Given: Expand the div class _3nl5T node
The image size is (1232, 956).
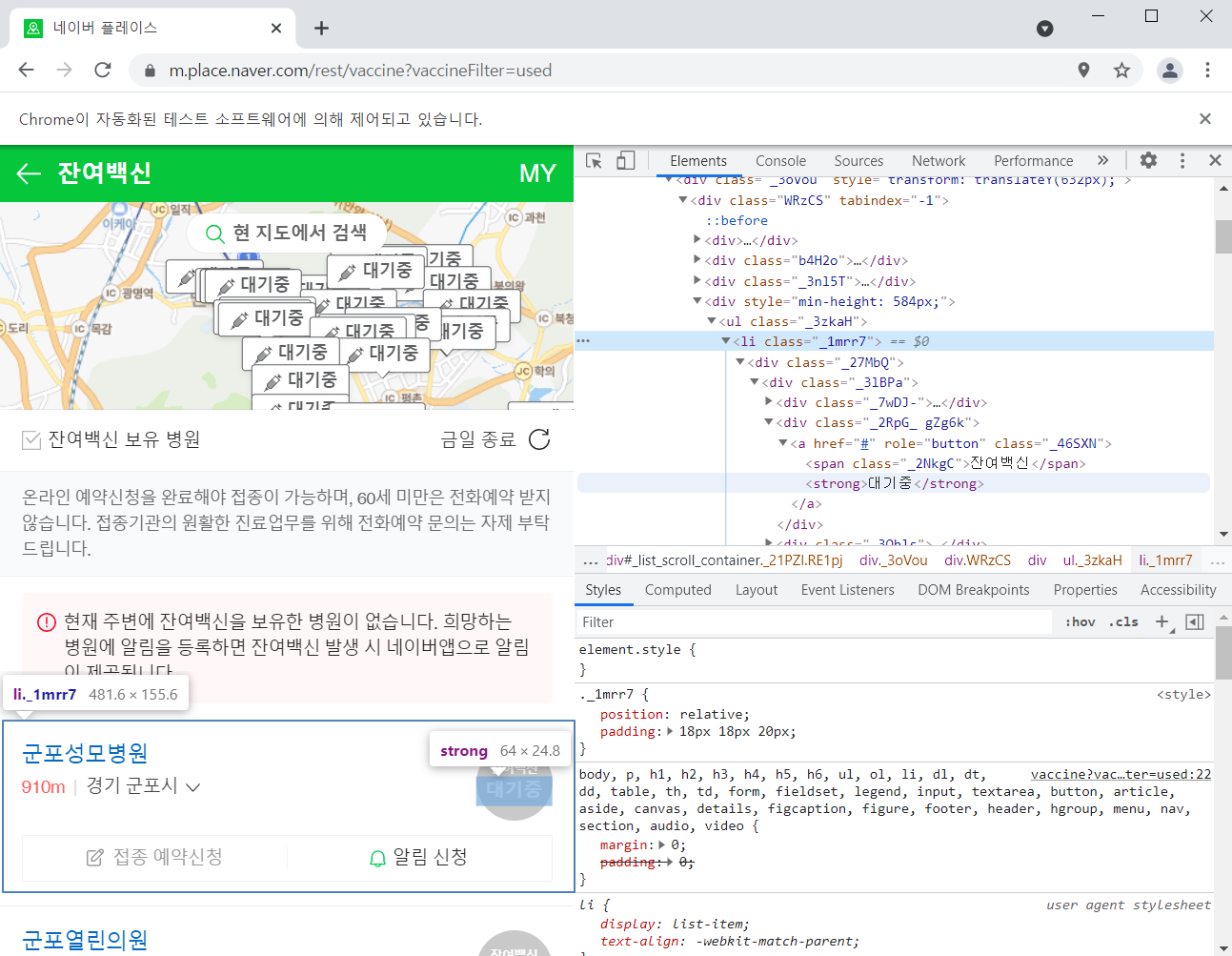Looking at the screenshot, I should click(x=697, y=281).
